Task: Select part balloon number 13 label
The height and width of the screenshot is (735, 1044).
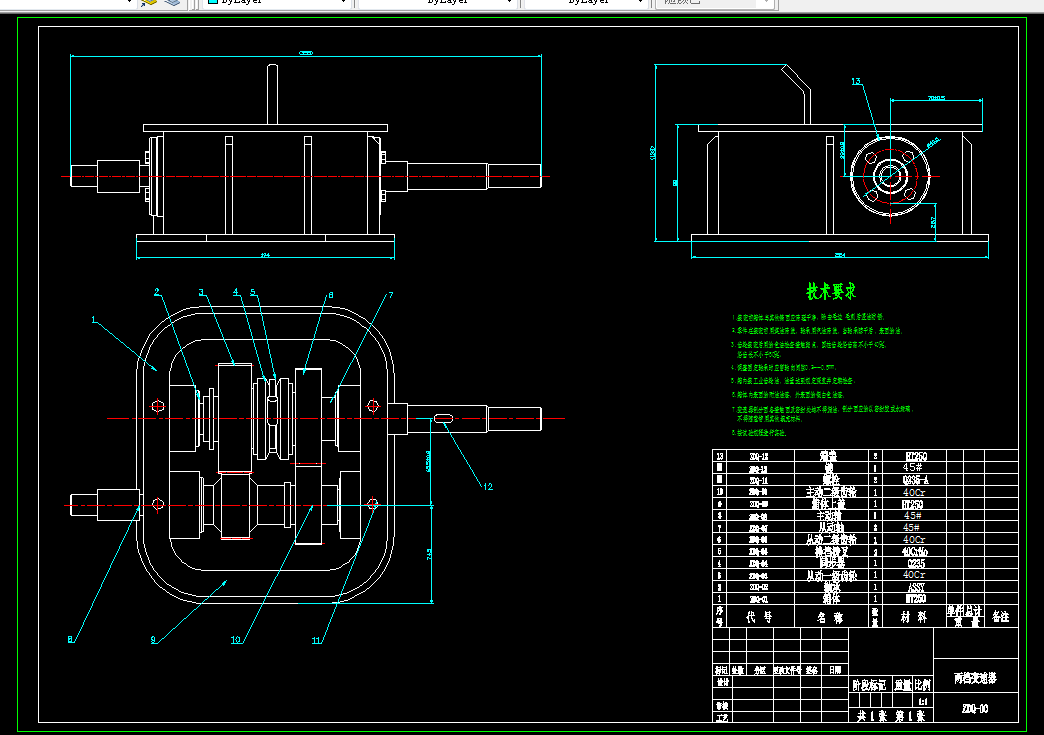Action: 856,81
